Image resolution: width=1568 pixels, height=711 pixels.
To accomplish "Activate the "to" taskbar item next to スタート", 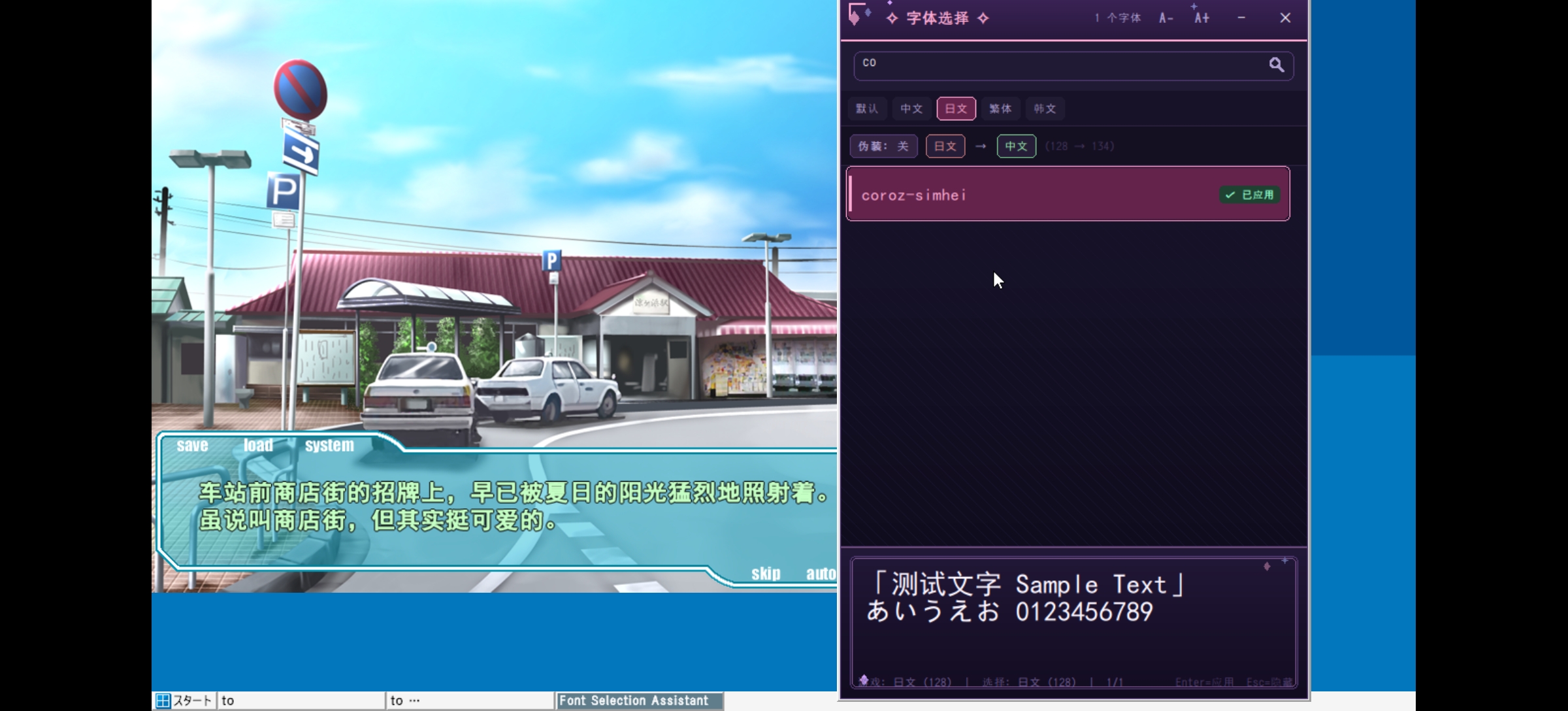I will pos(301,701).
